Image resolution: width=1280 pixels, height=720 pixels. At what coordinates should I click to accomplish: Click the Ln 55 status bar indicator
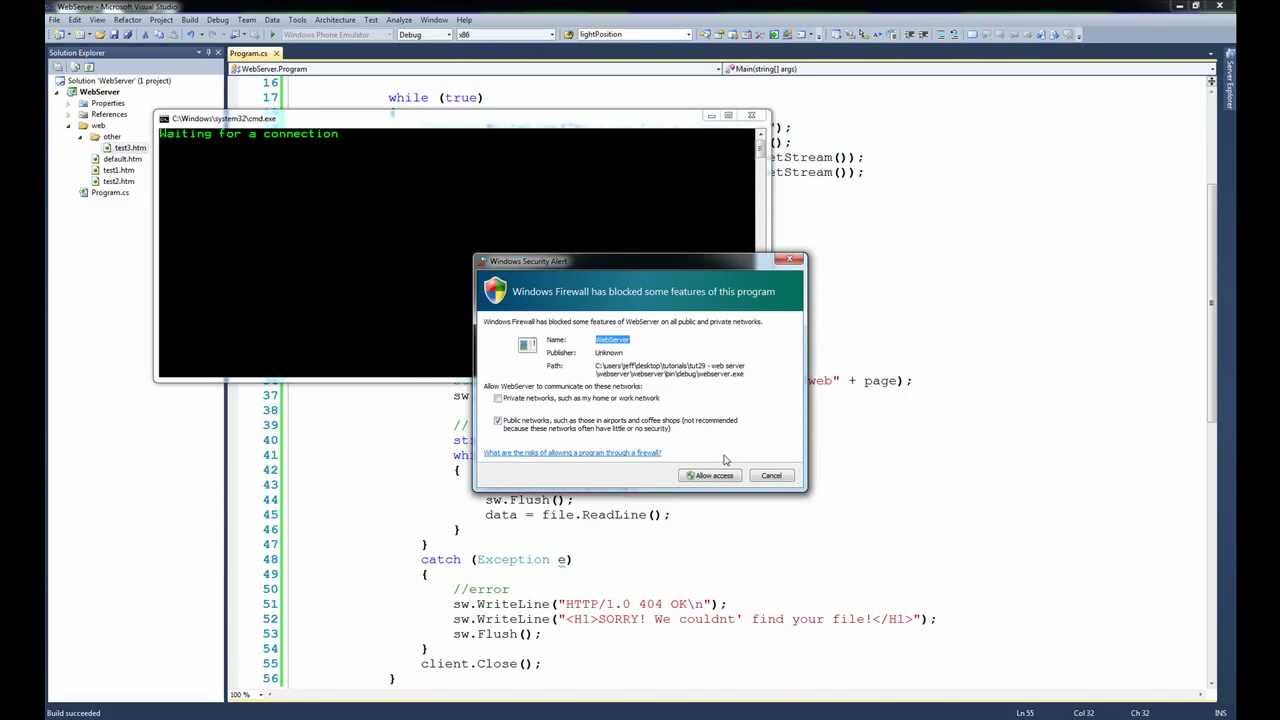(1025, 713)
